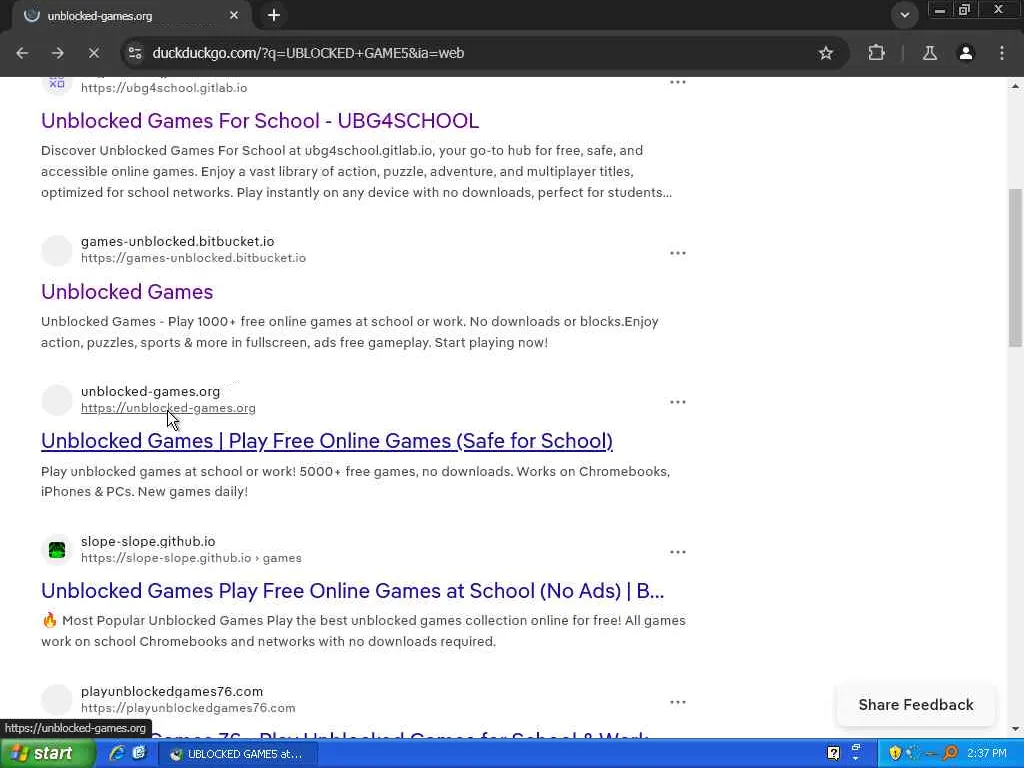Screen dimensions: 1024x768
Task: Open more options for unblocked-games.org result
Action: [678, 402]
